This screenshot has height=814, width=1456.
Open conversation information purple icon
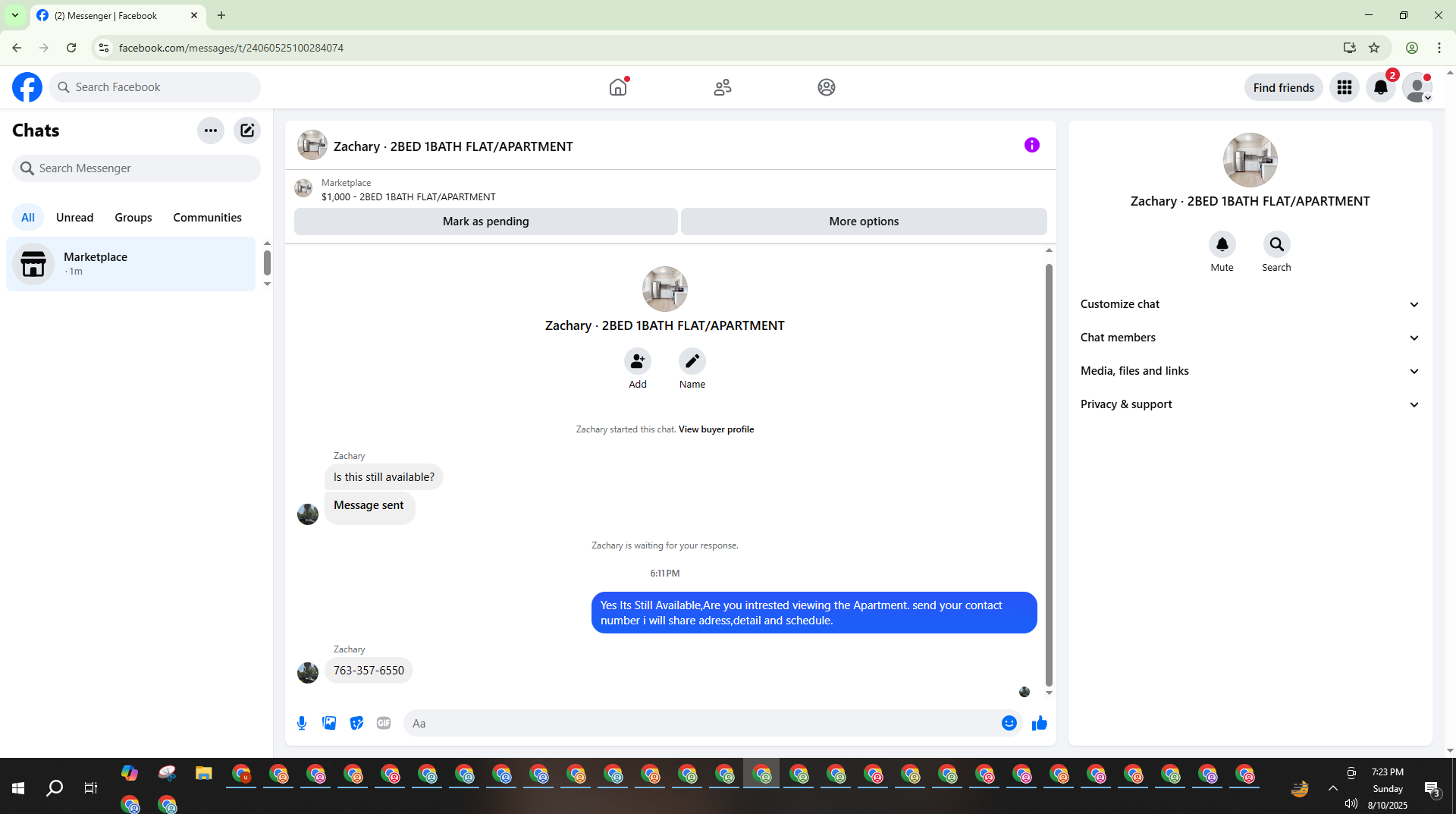pos(1032,145)
